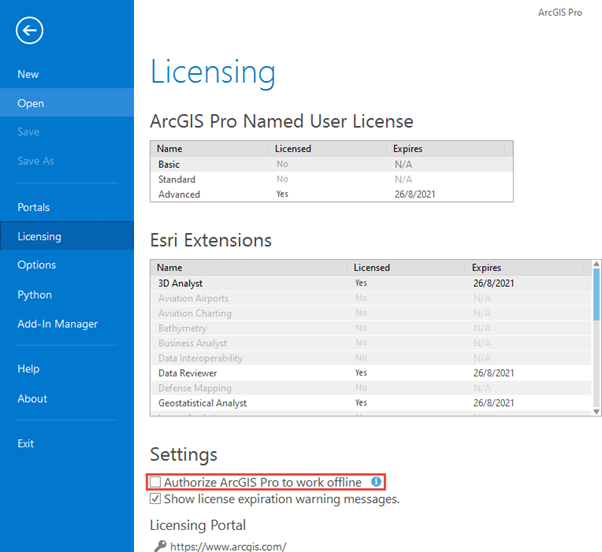Select the Advanced license row

coord(332,194)
